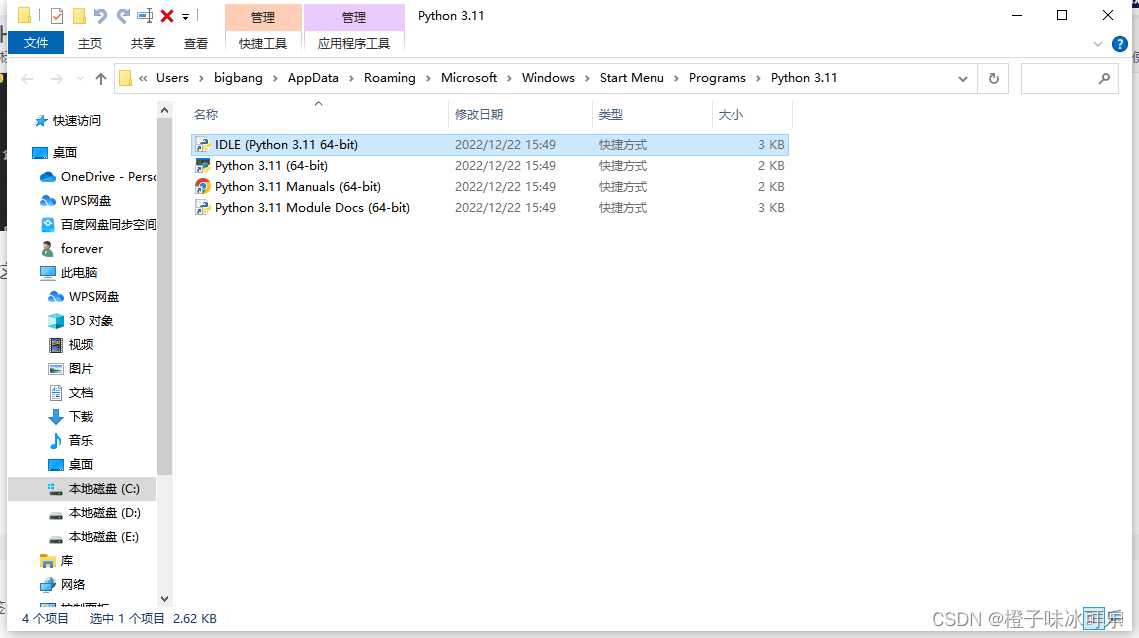This screenshot has height=638, width=1139.
Task: Click the search magnifier icon
Action: click(1104, 78)
